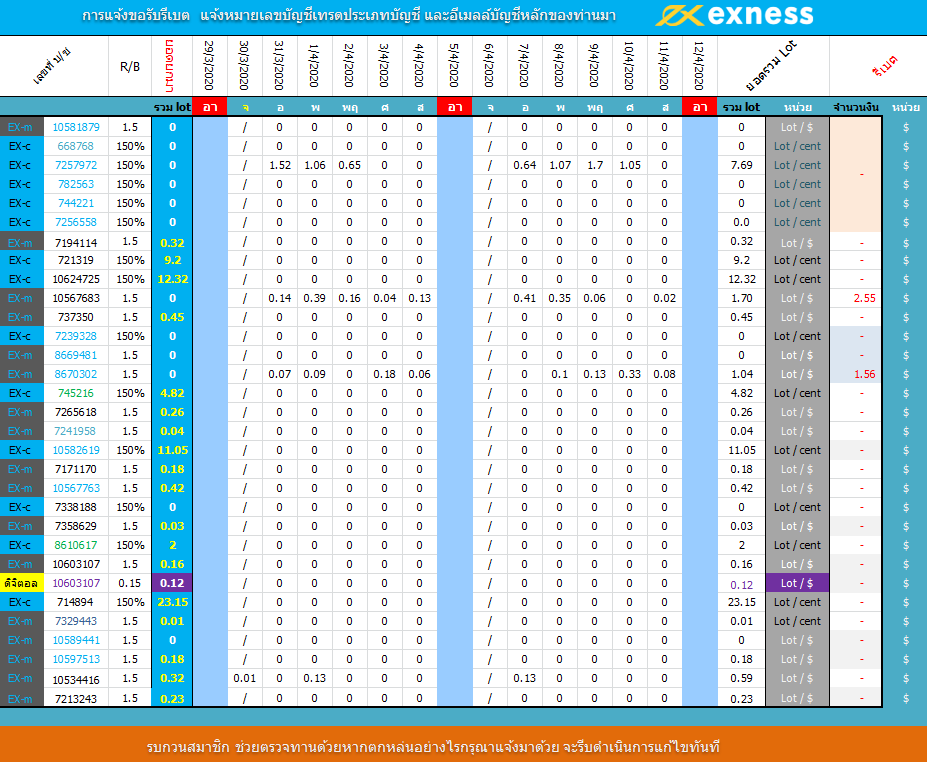This screenshot has height=762, width=927.
Task: Select account number 7171170
Action: [76, 469]
